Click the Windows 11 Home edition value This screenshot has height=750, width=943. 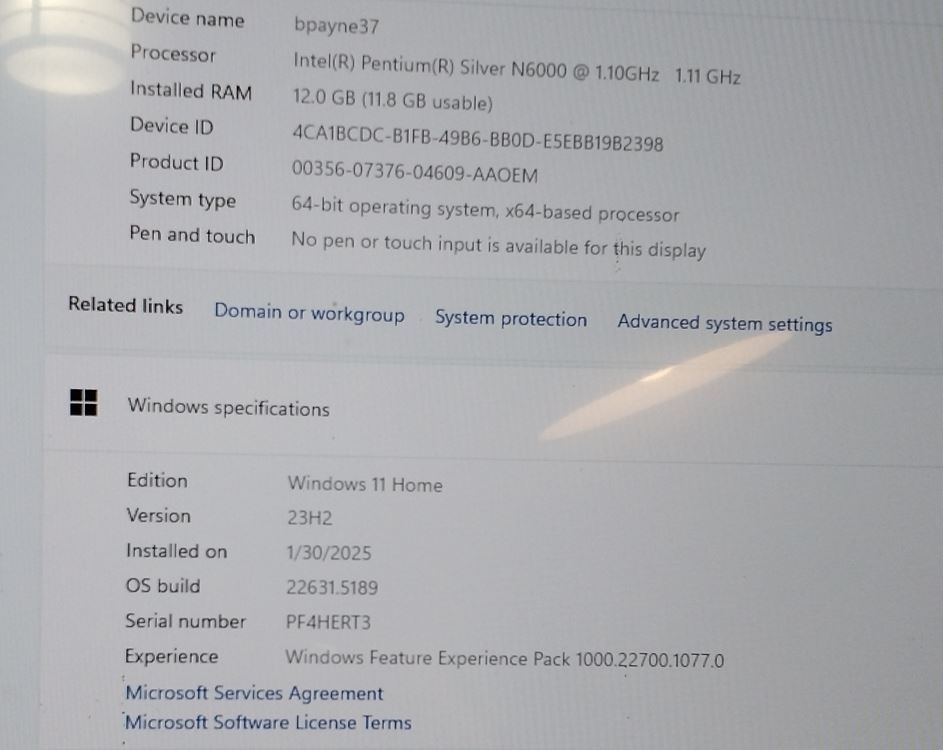364,484
